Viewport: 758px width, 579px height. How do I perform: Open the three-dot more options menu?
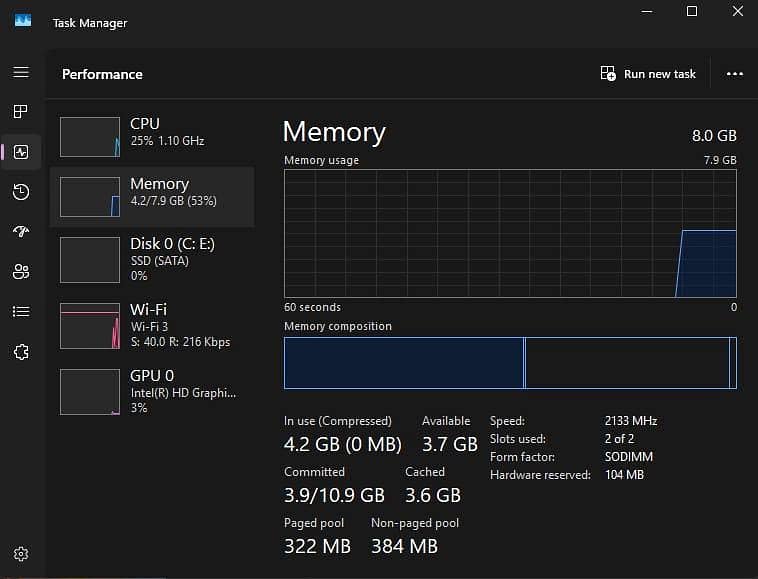click(x=734, y=74)
